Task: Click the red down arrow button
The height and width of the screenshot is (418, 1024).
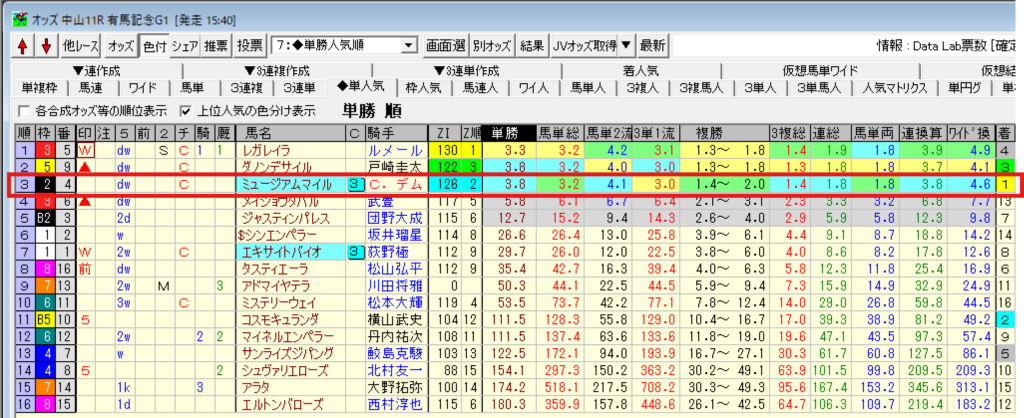Action: coord(44,46)
